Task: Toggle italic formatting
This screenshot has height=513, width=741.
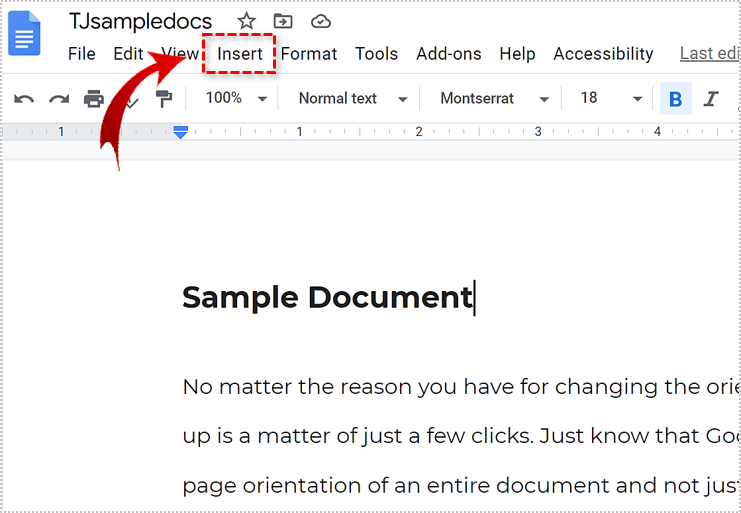Action: point(711,99)
